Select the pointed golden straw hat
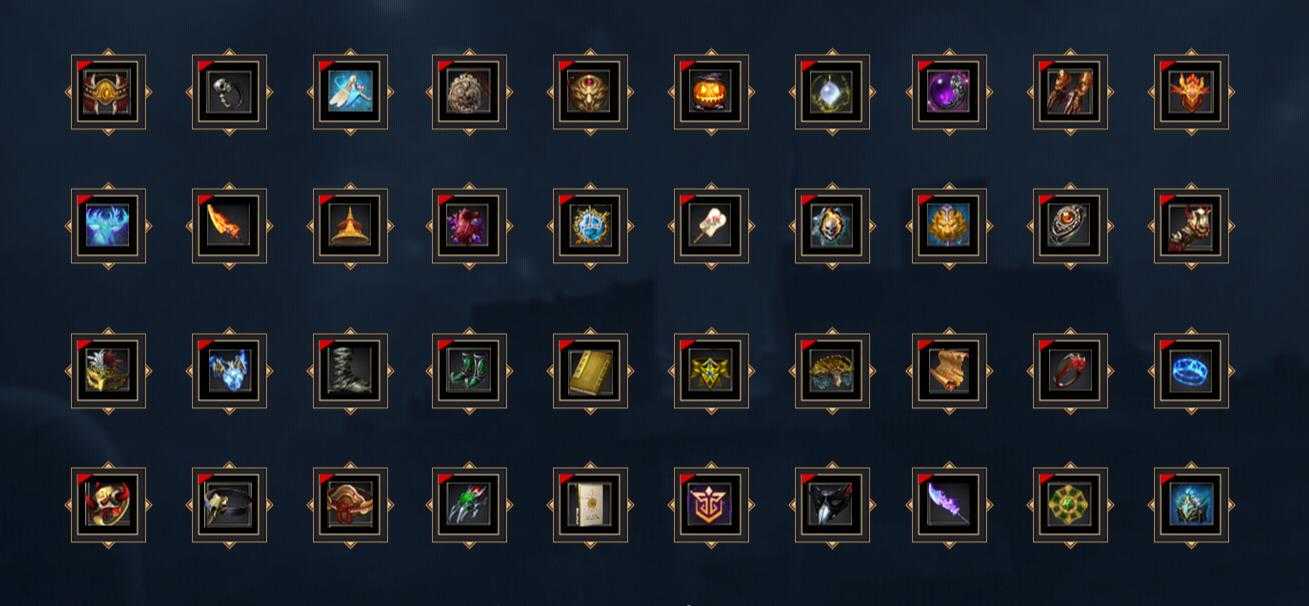Viewport: 1309px width, 606px height. [350, 226]
